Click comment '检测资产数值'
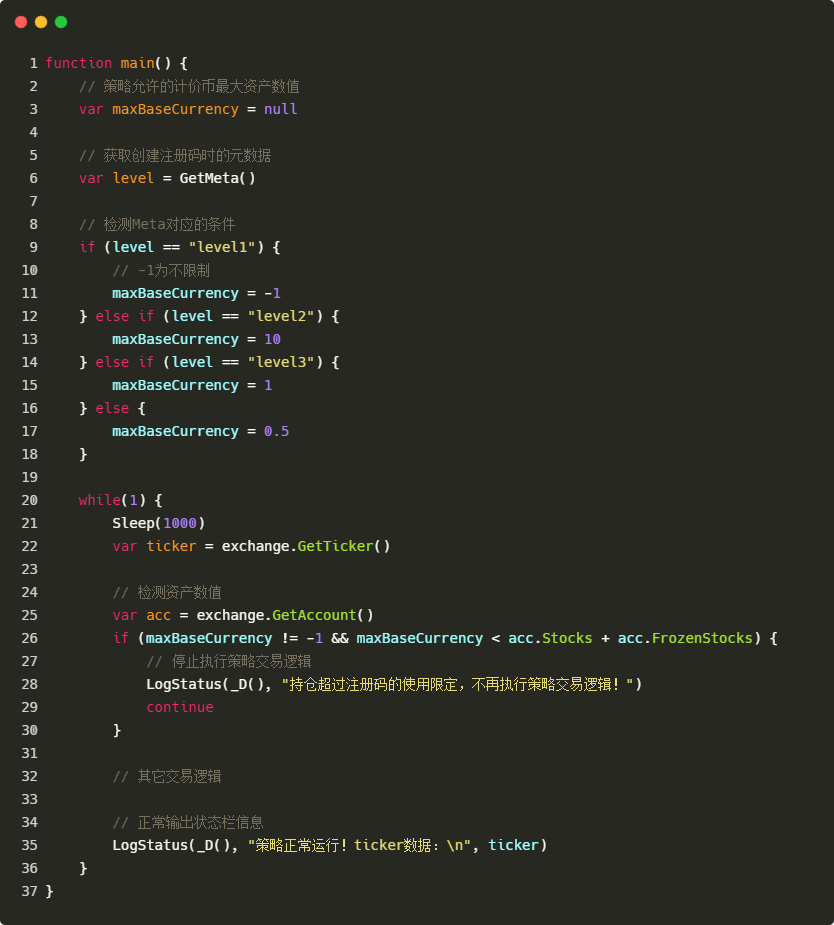The width and height of the screenshot is (834, 925). click(179, 592)
